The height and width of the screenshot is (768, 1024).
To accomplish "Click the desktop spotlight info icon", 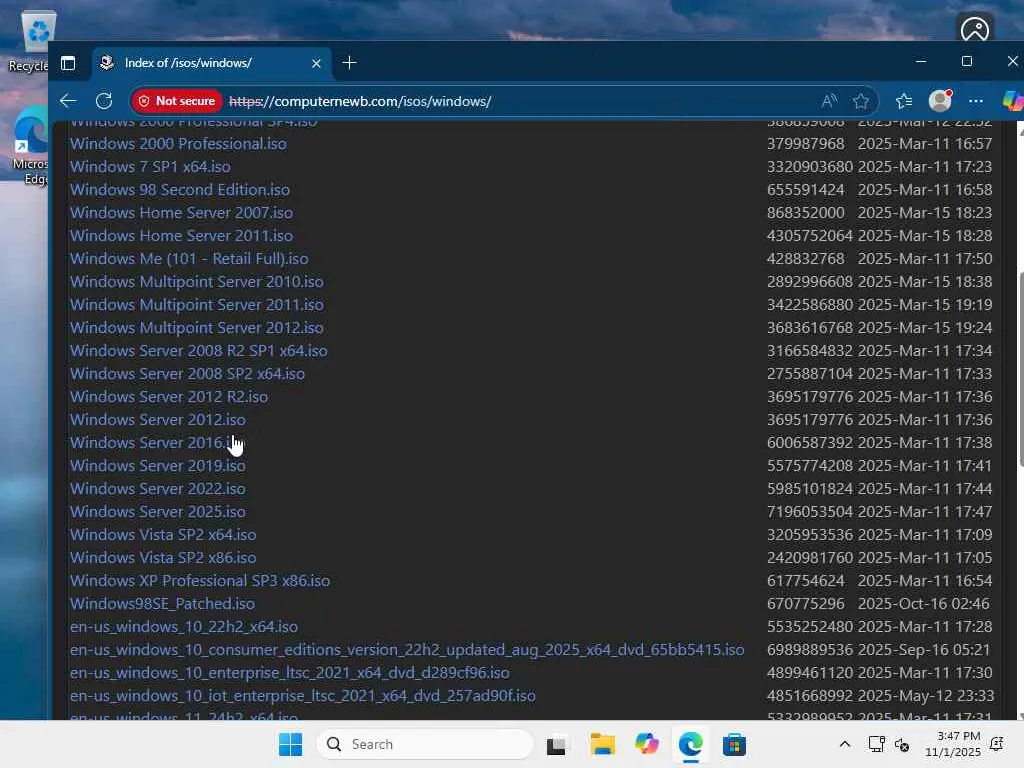I will coord(974,28).
